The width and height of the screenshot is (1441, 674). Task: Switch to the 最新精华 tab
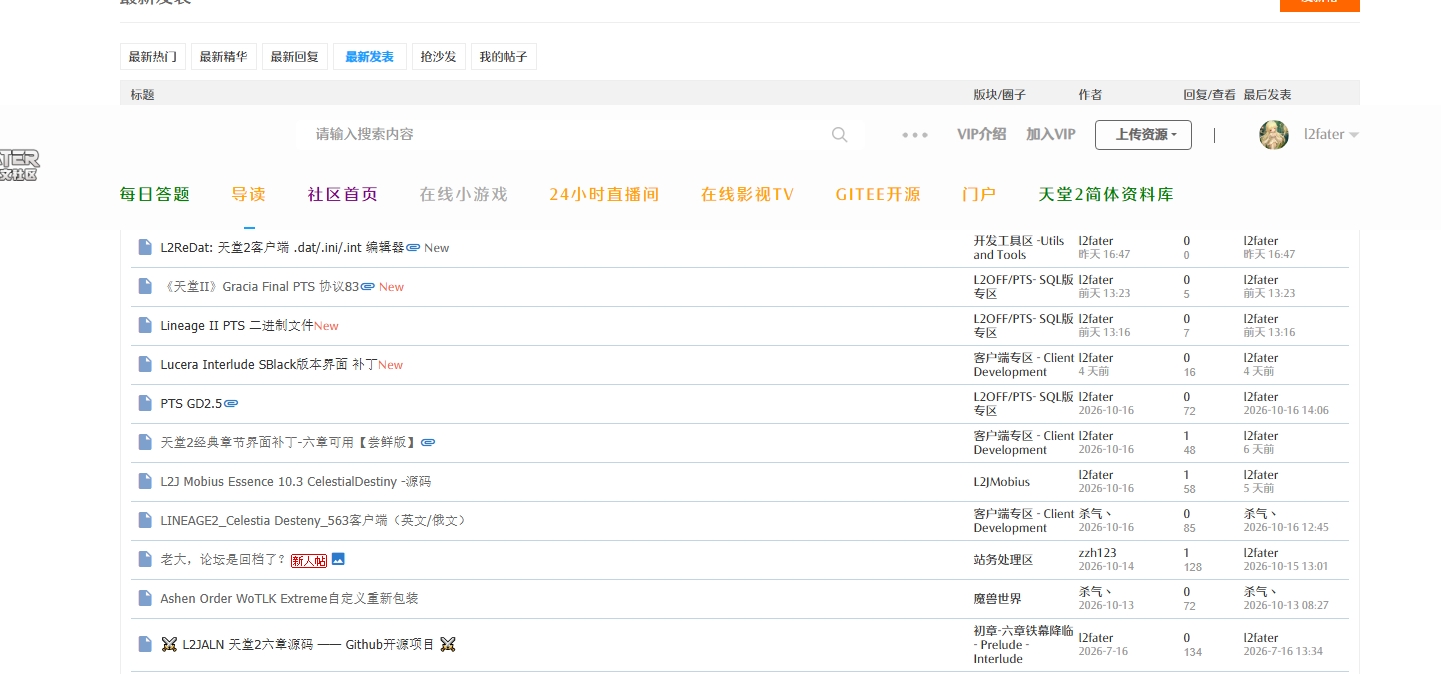coord(223,57)
